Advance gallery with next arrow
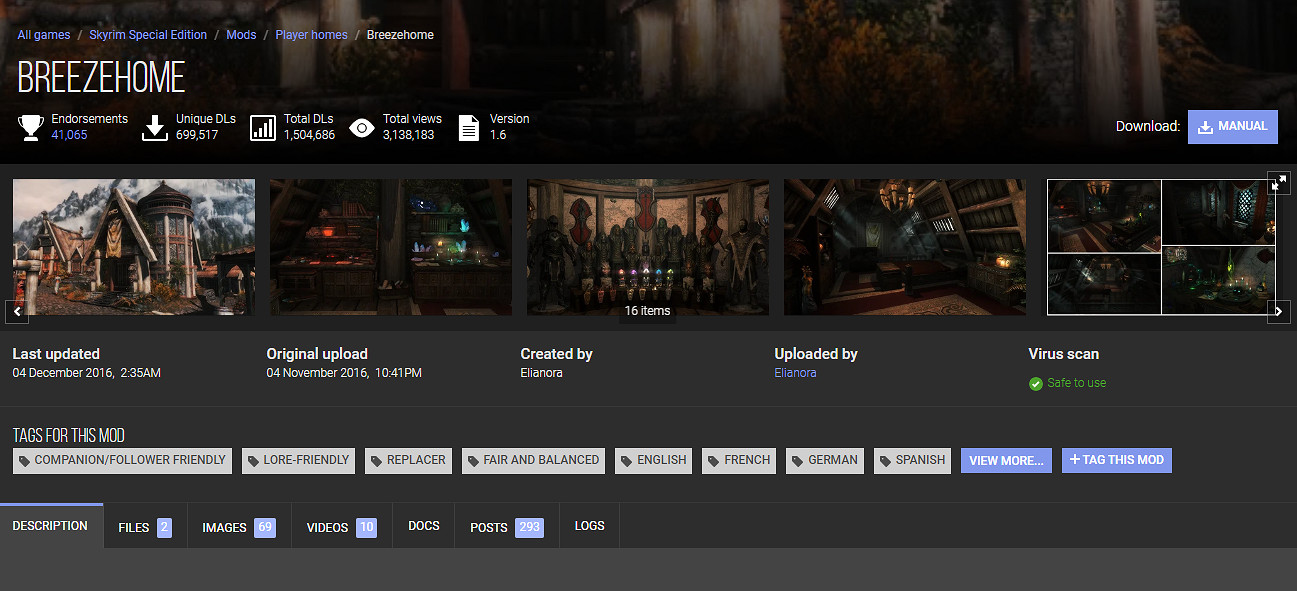1297x591 pixels. 1279,312
